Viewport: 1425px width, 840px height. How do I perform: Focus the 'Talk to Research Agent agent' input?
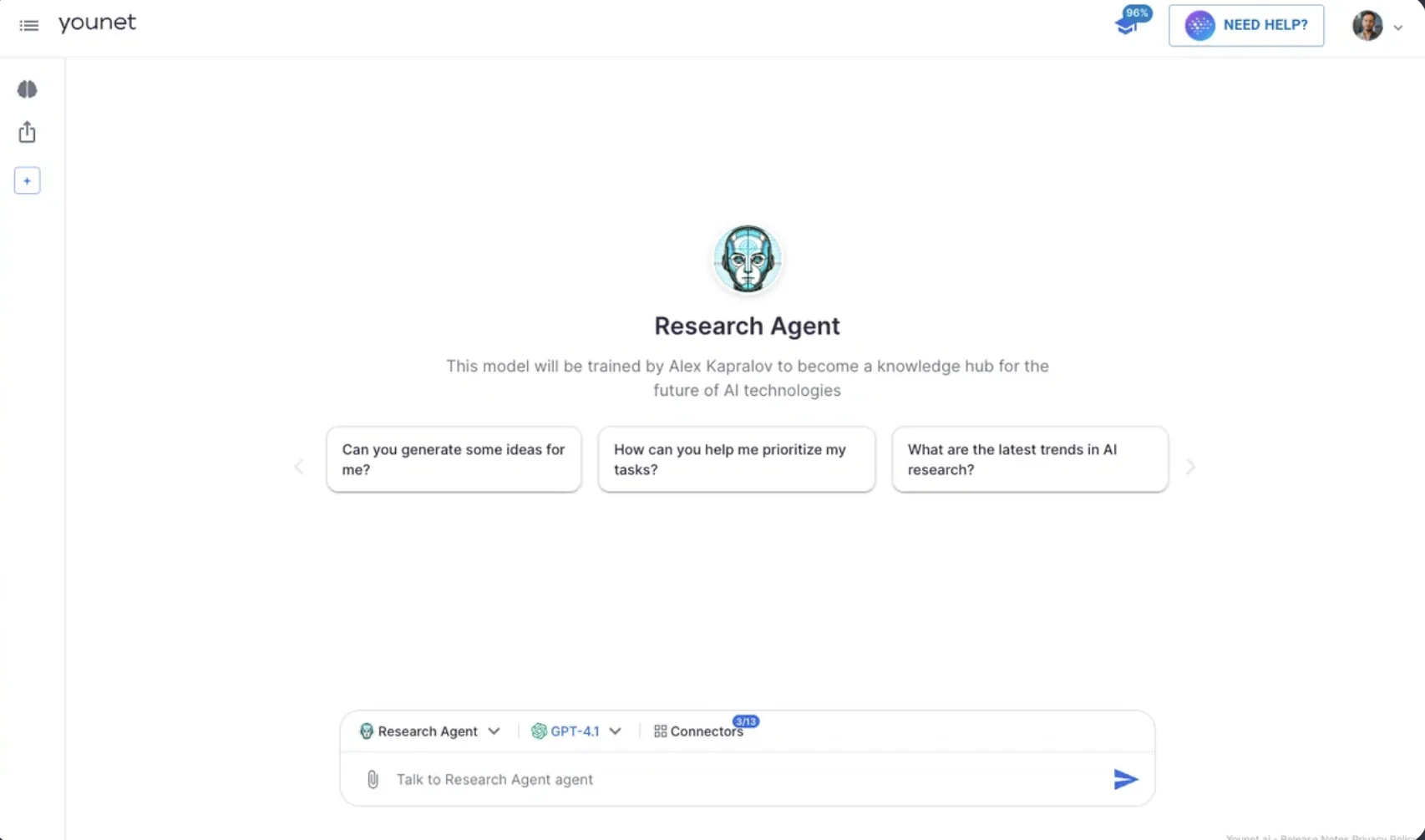tap(748, 779)
